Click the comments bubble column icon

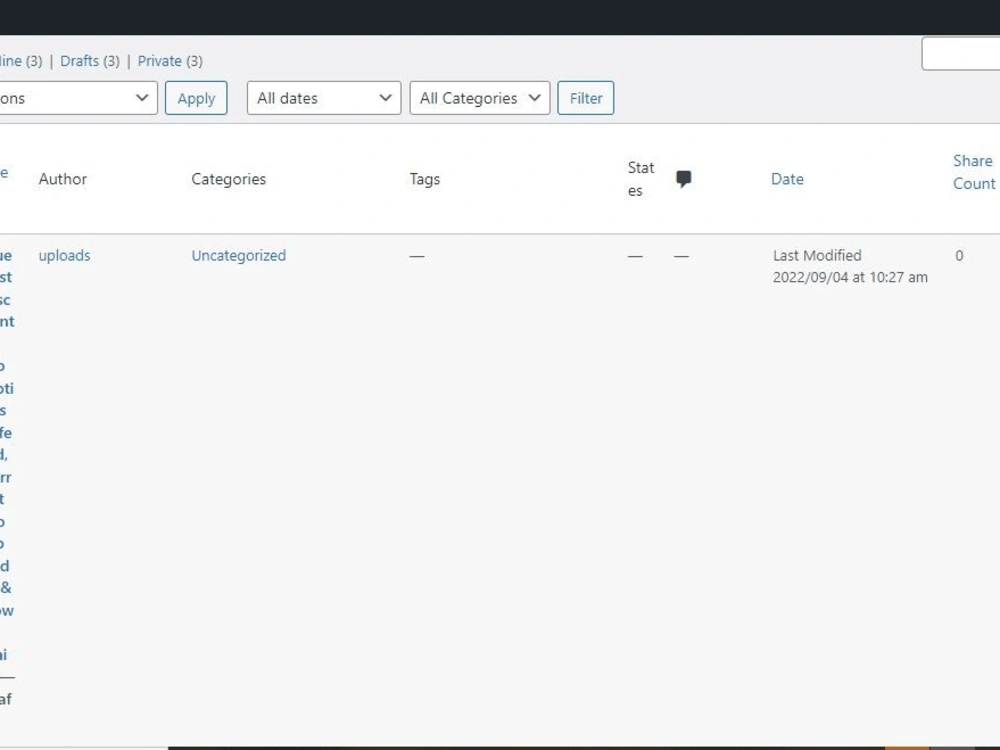coord(683,179)
